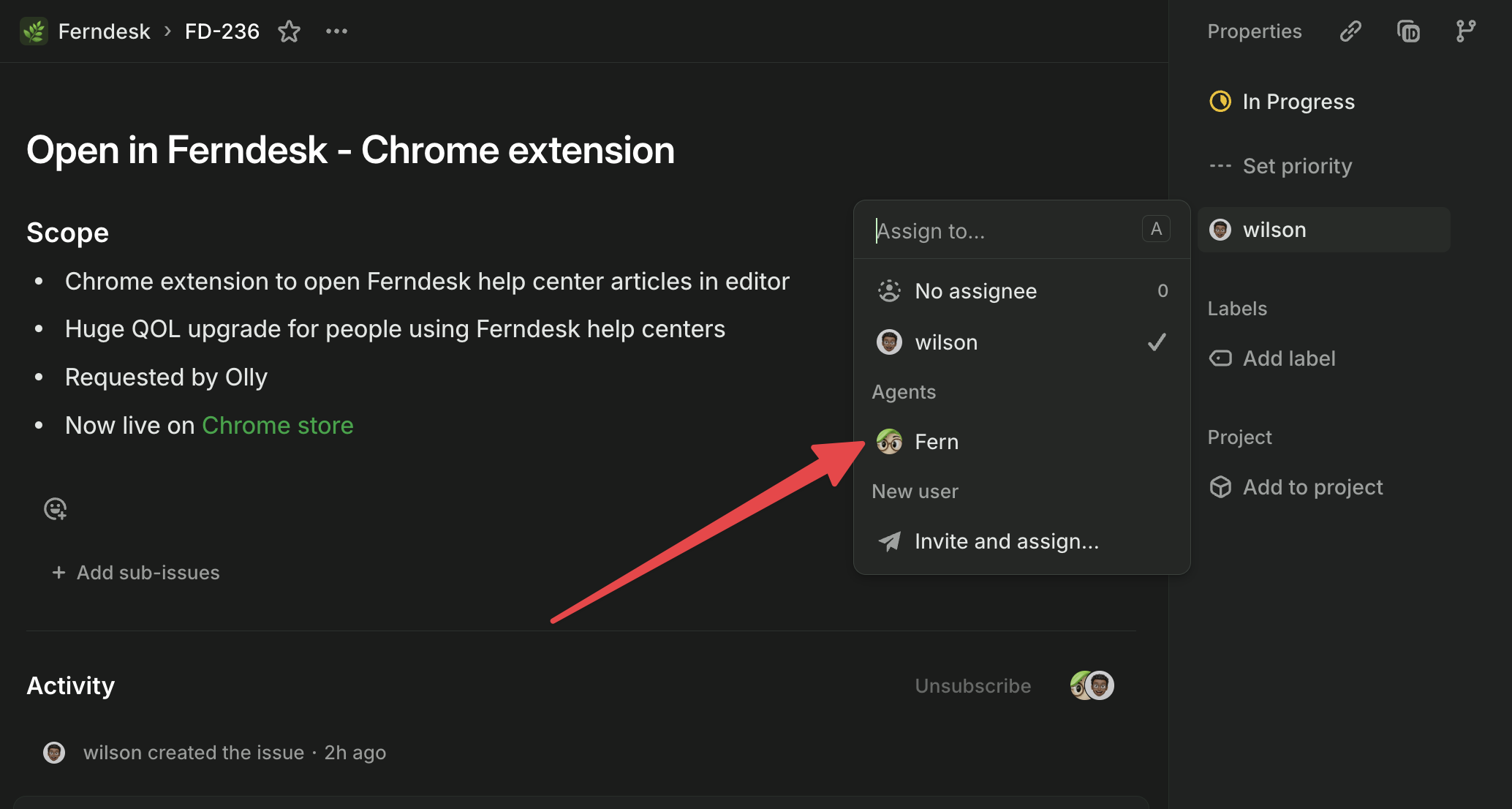
Task: Click the git branch name icon
Action: [x=1465, y=31]
